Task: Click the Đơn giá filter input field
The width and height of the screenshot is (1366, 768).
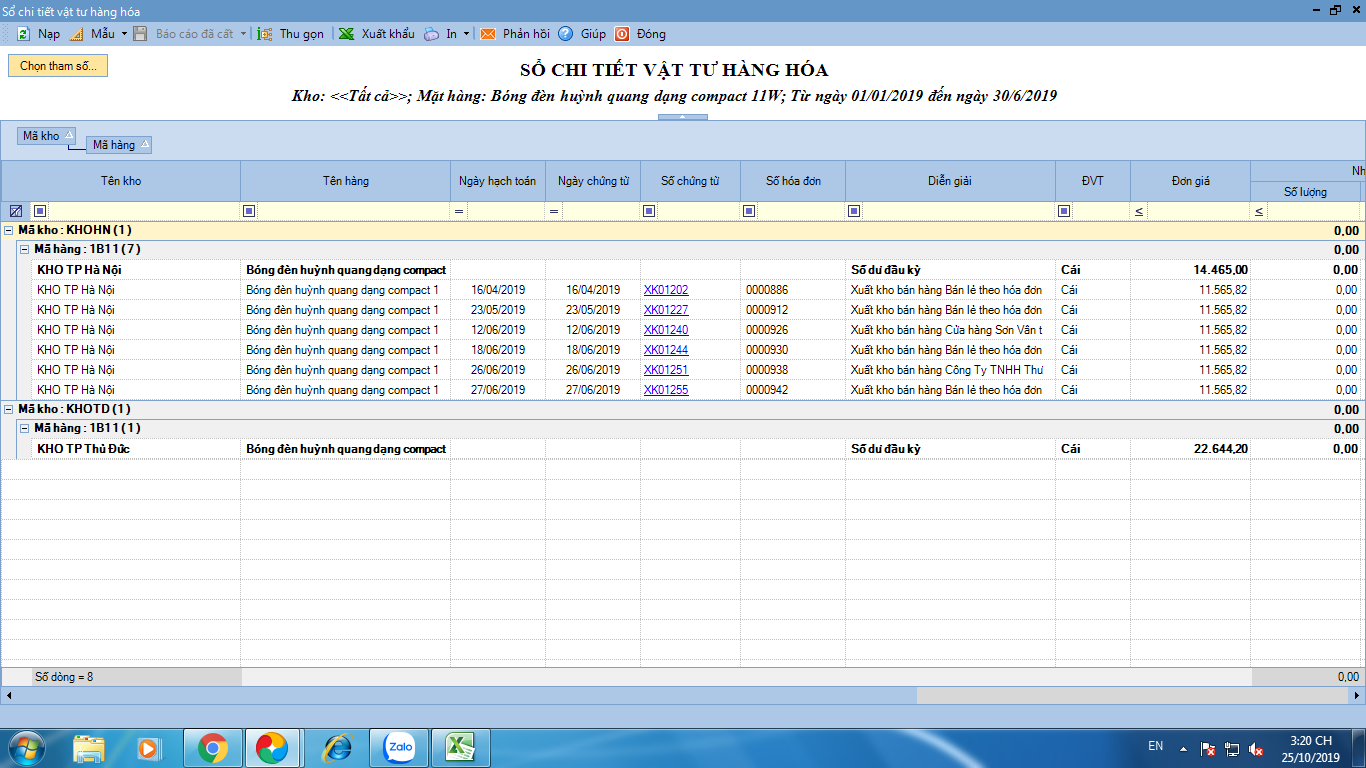Action: click(x=1198, y=211)
